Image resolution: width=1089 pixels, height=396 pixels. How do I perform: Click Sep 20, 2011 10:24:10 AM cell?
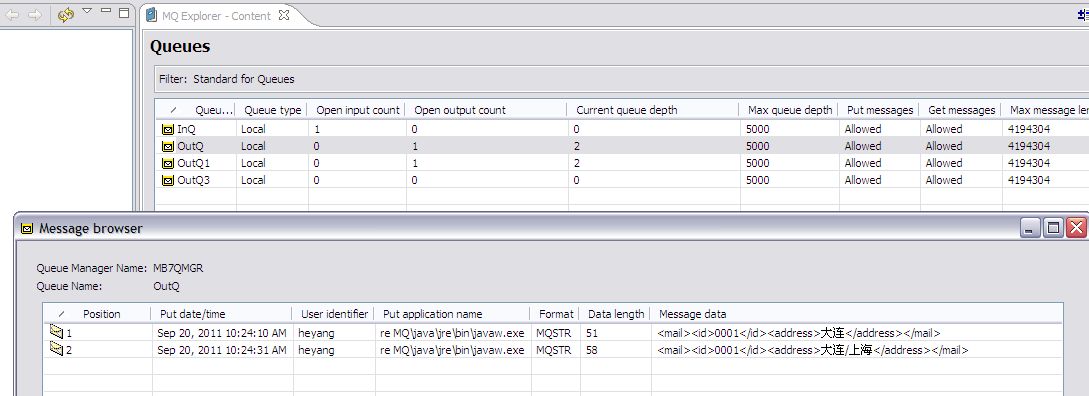222,333
